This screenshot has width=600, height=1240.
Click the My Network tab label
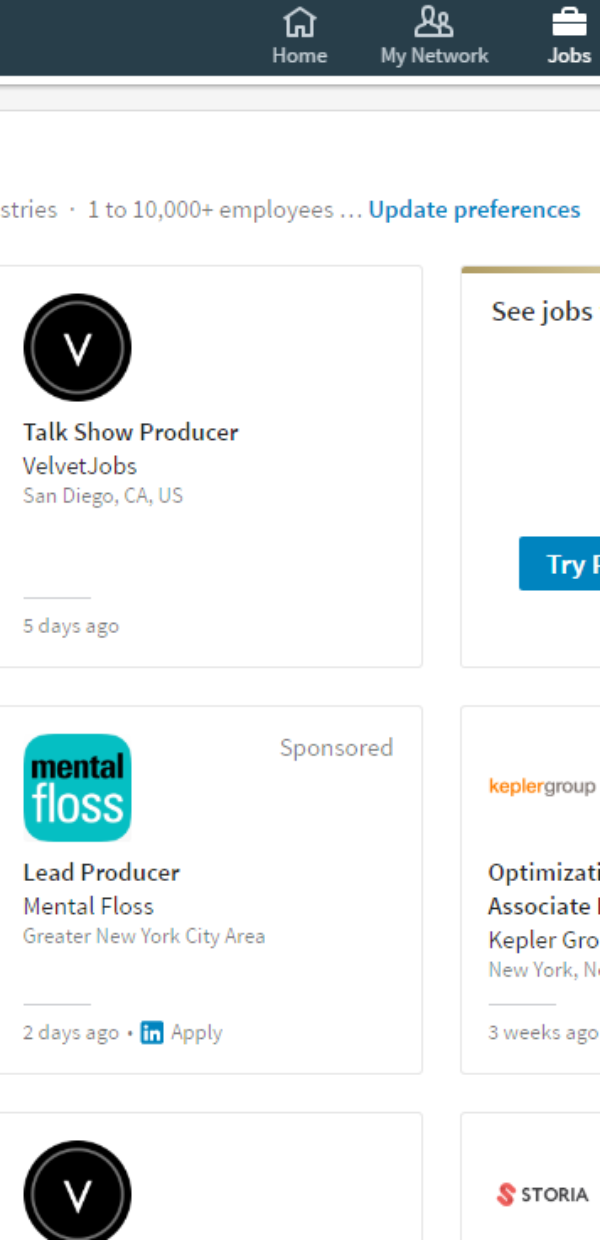coord(434,56)
